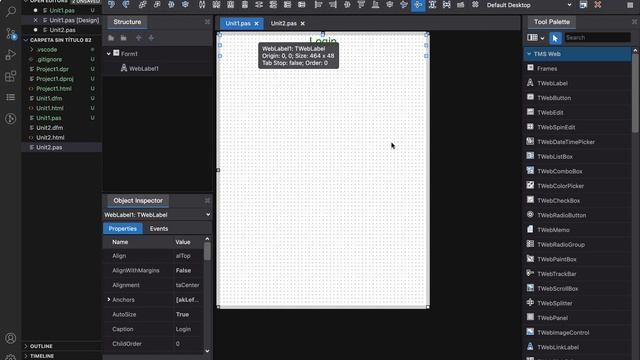This screenshot has width=640, height=360.
Task: Open the Events tab in Object Inspector
Action: tap(159, 229)
